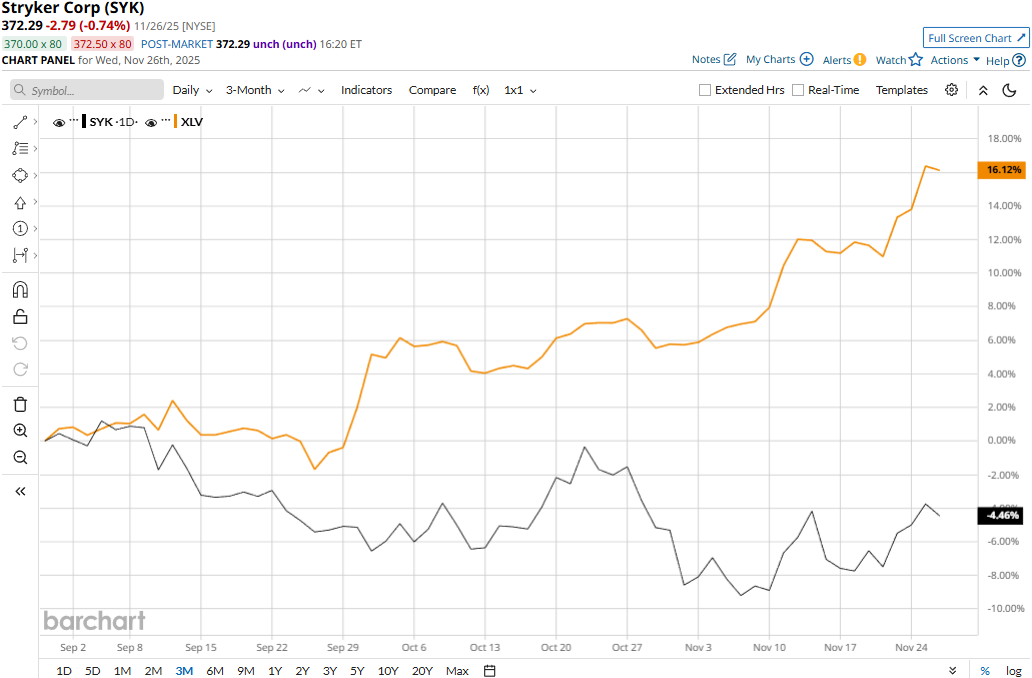The width and height of the screenshot is (1032, 678).
Task: Select the trend line drawing tool
Action: 20,122
